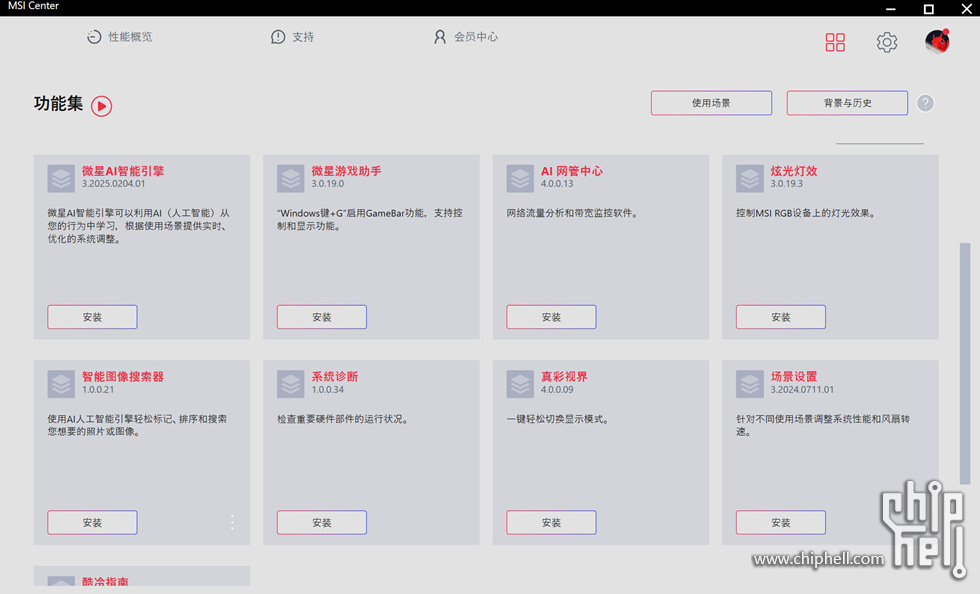Install 系统诊断 with its 安装 button
Screen dimensions: 980x594
tap(322, 523)
